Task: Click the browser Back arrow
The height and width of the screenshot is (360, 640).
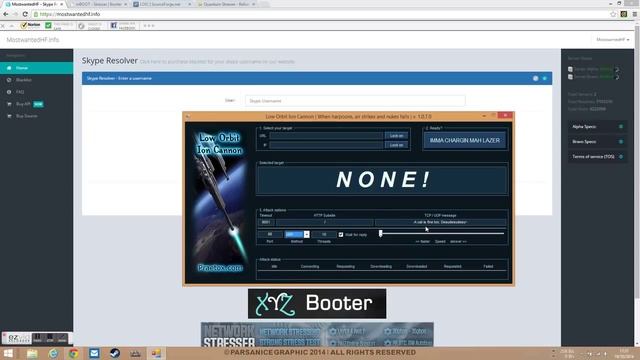Action: coord(5,14)
